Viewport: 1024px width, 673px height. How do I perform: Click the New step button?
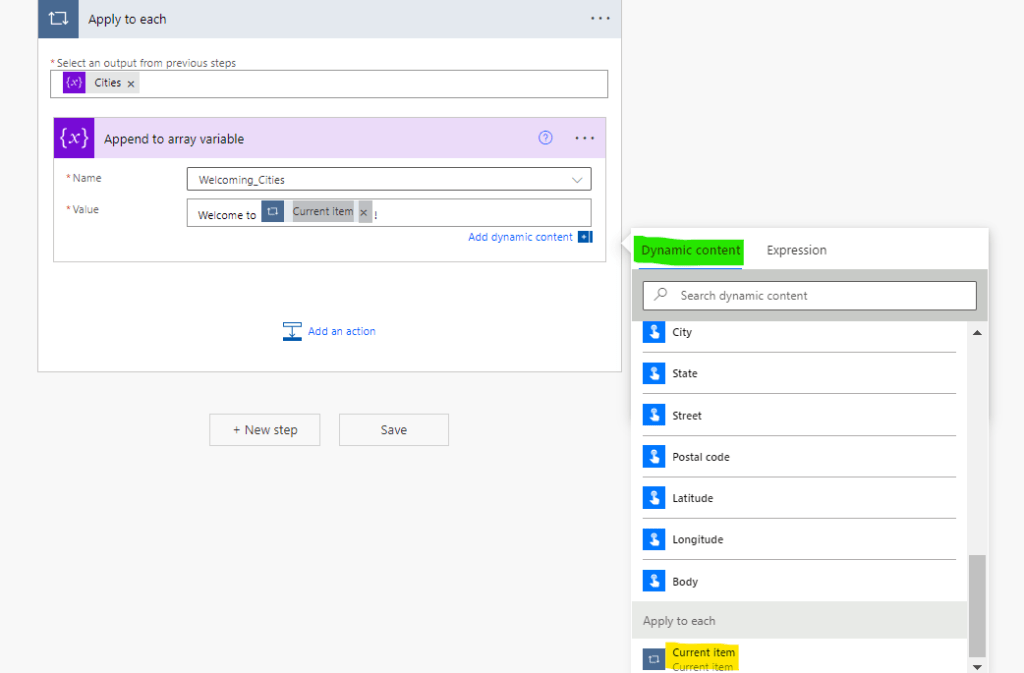click(x=264, y=429)
